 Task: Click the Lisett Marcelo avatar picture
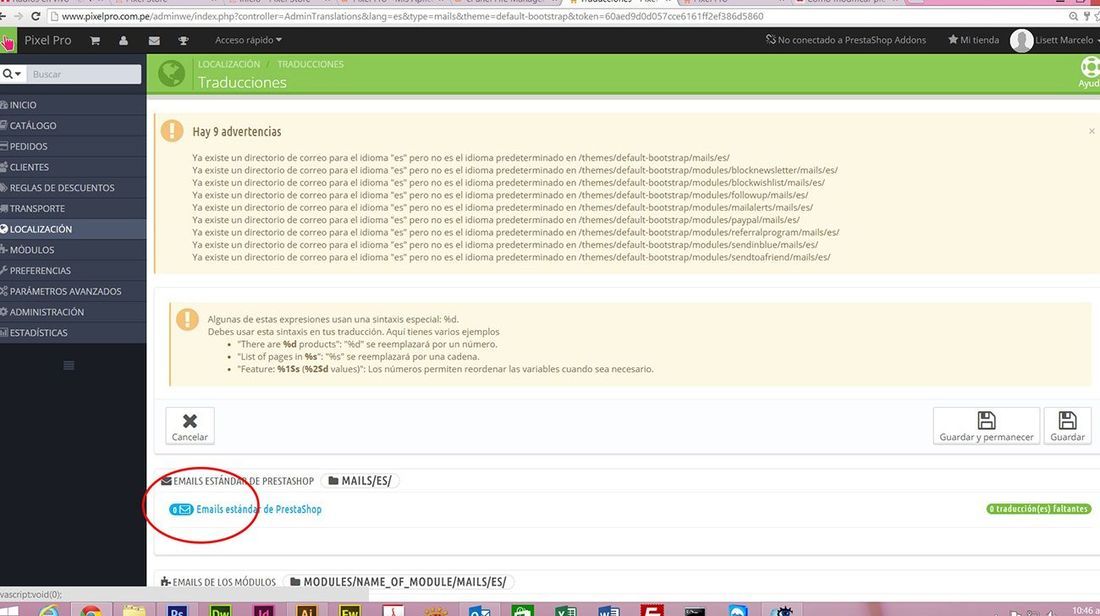pyautogui.click(x=1021, y=40)
